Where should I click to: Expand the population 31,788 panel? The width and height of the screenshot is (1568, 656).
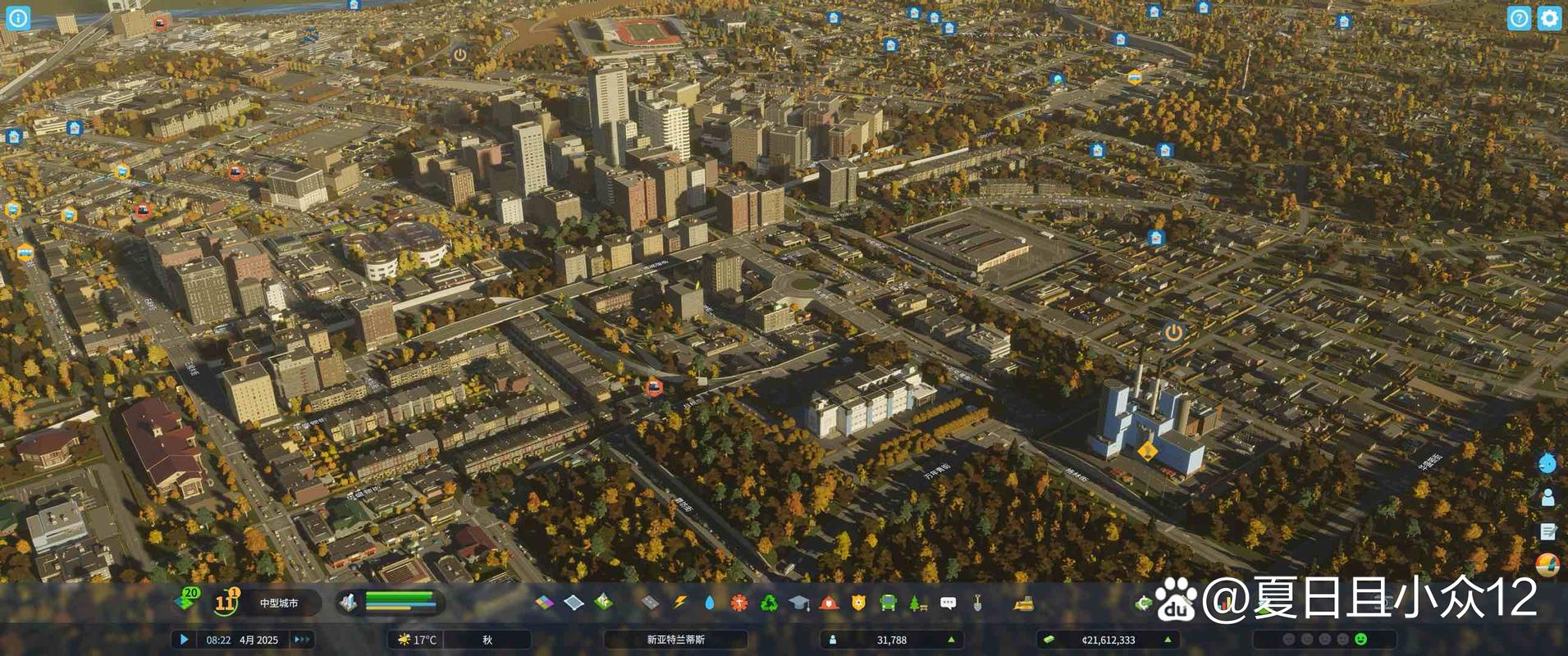[x=891, y=640]
